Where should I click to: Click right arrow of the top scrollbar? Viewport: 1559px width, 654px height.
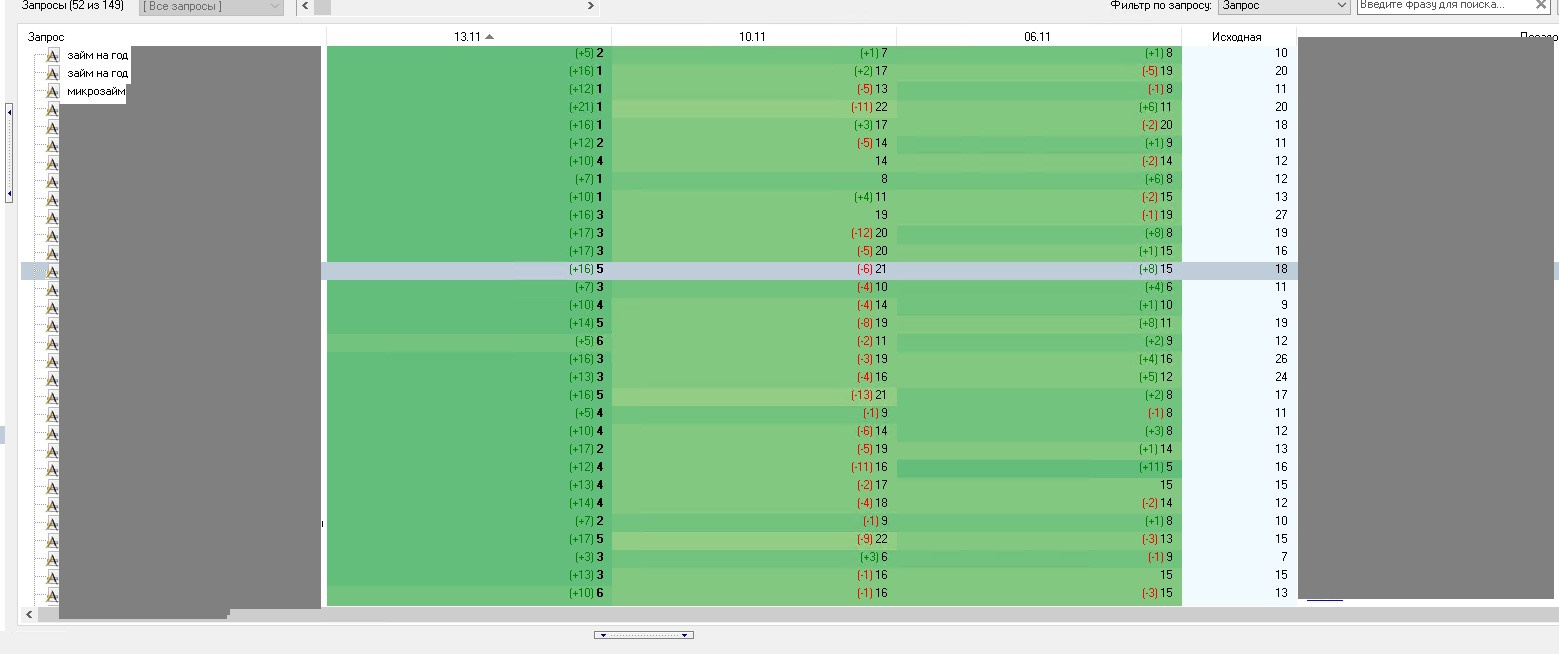click(591, 6)
